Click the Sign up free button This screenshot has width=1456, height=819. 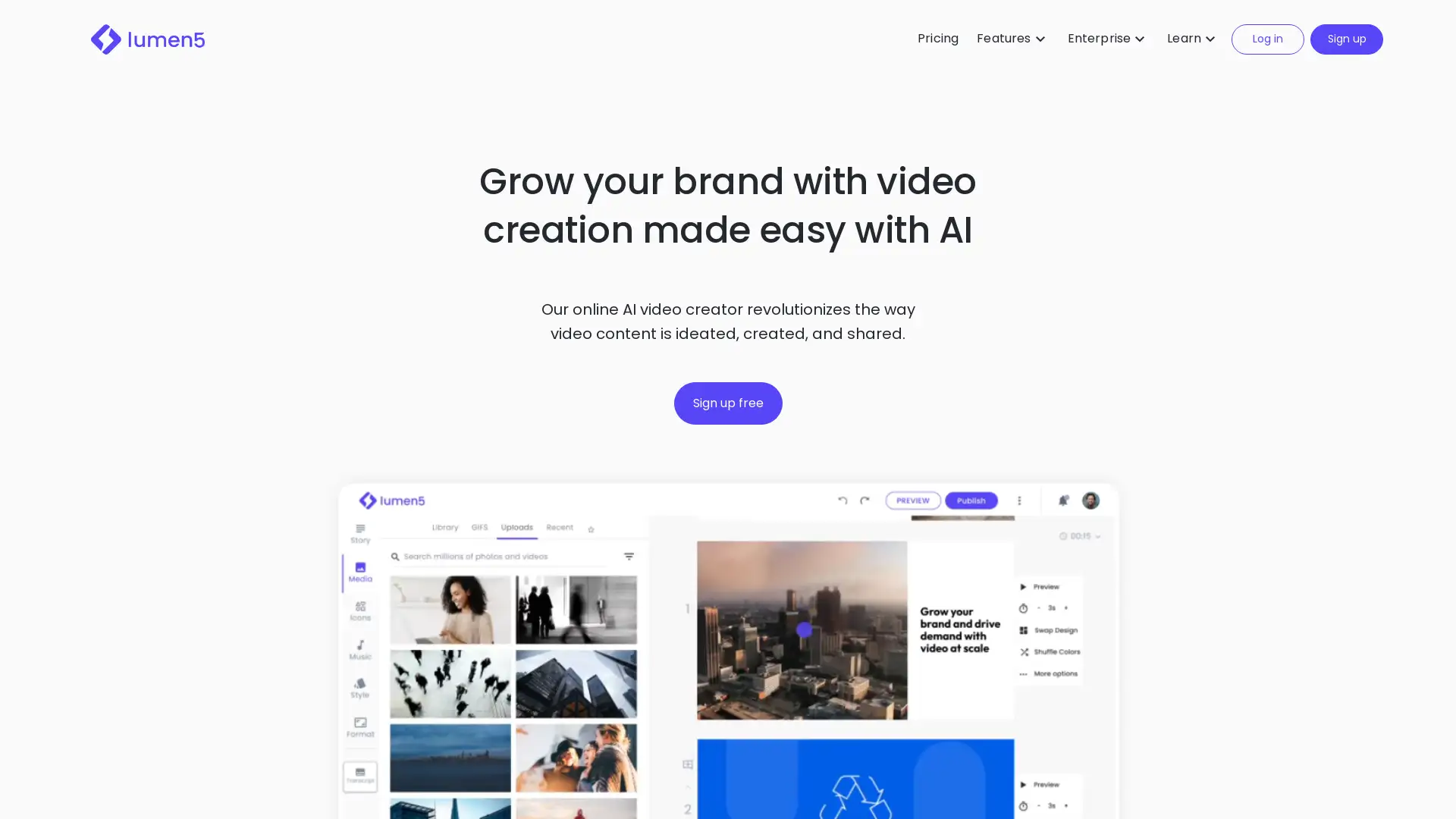tap(728, 403)
